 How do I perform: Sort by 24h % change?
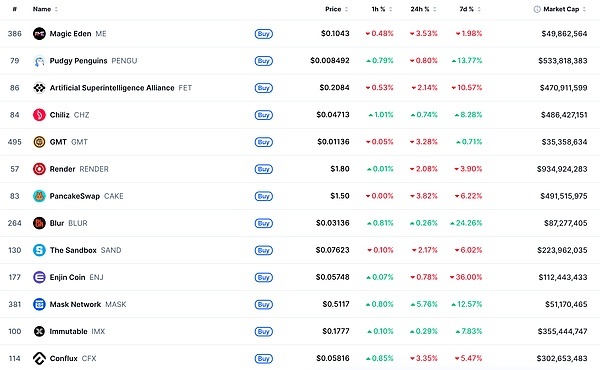coord(423,9)
